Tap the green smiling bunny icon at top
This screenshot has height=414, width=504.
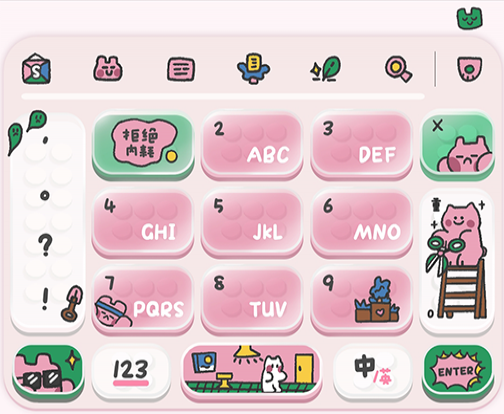469,18
